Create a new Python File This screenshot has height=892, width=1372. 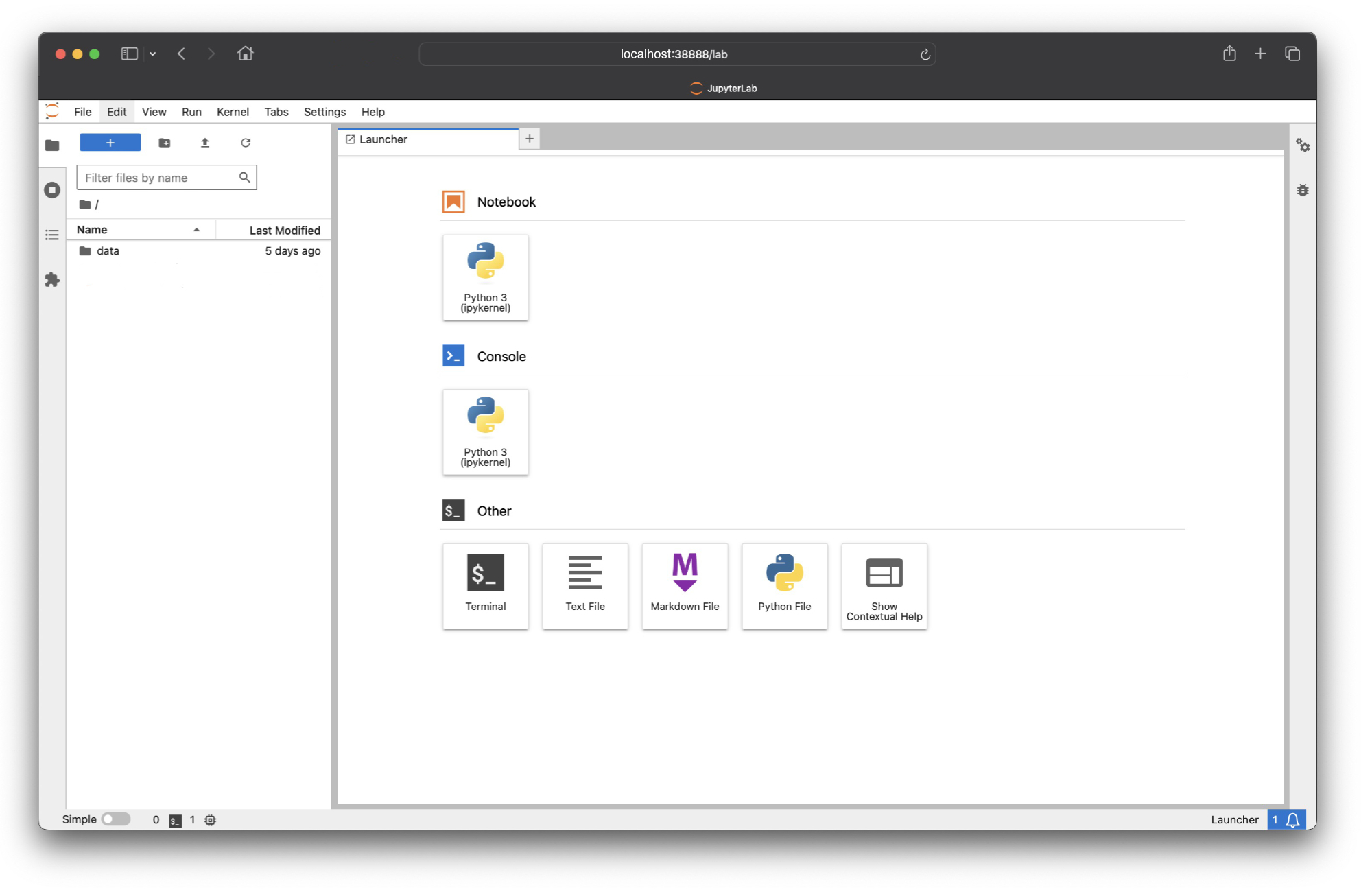coord(783,585)
